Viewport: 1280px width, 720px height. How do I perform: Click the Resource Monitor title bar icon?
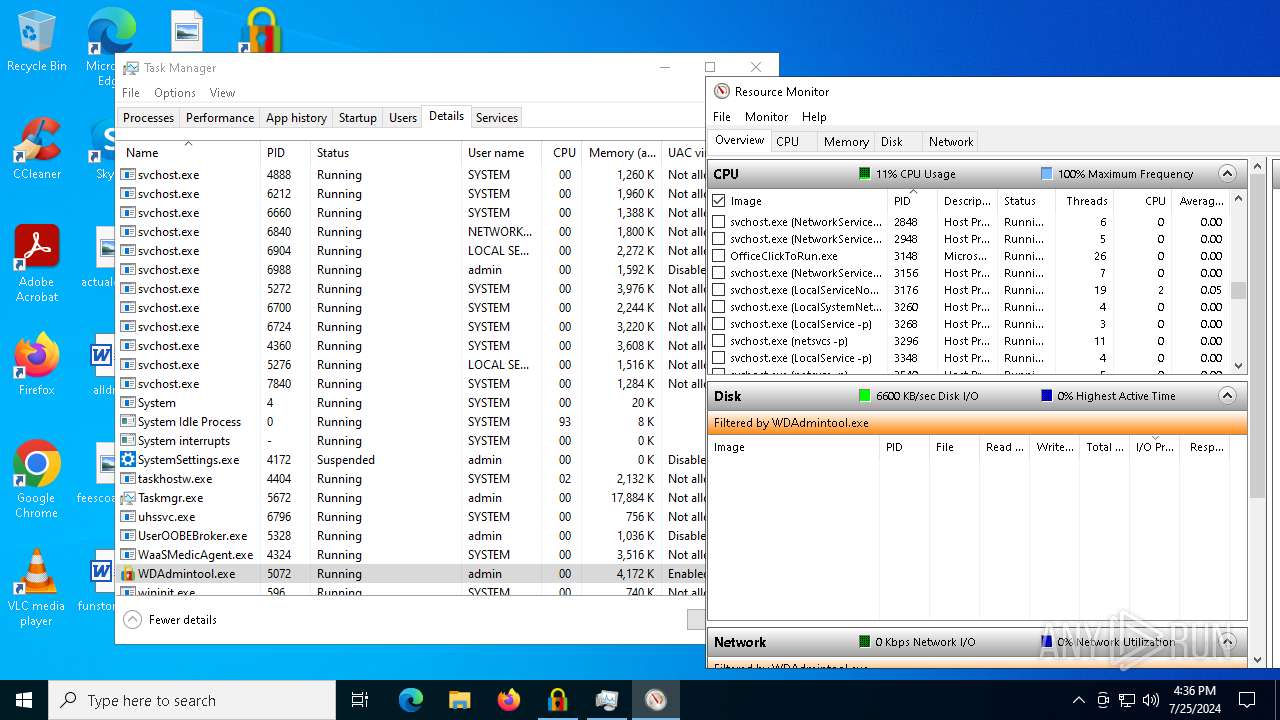tap(721, 91)
